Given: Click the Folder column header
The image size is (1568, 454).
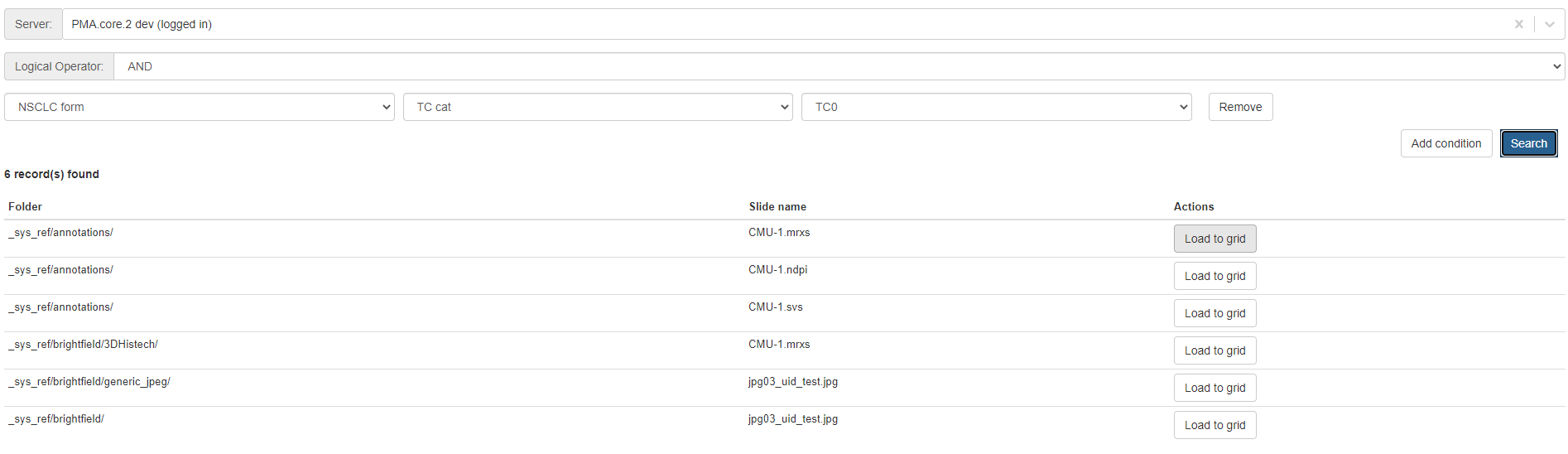Looking at the screenshot, I should click(x=25, y=206).
